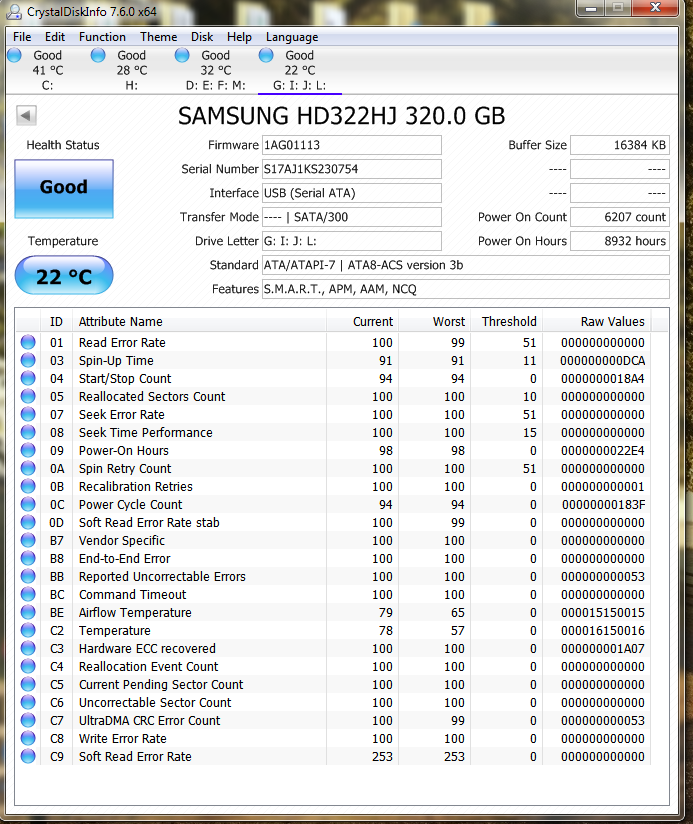The width and height of the screenshot is (693, 824).
Task: Click status icon for Write Error Rate
Action: click(28, 738)
